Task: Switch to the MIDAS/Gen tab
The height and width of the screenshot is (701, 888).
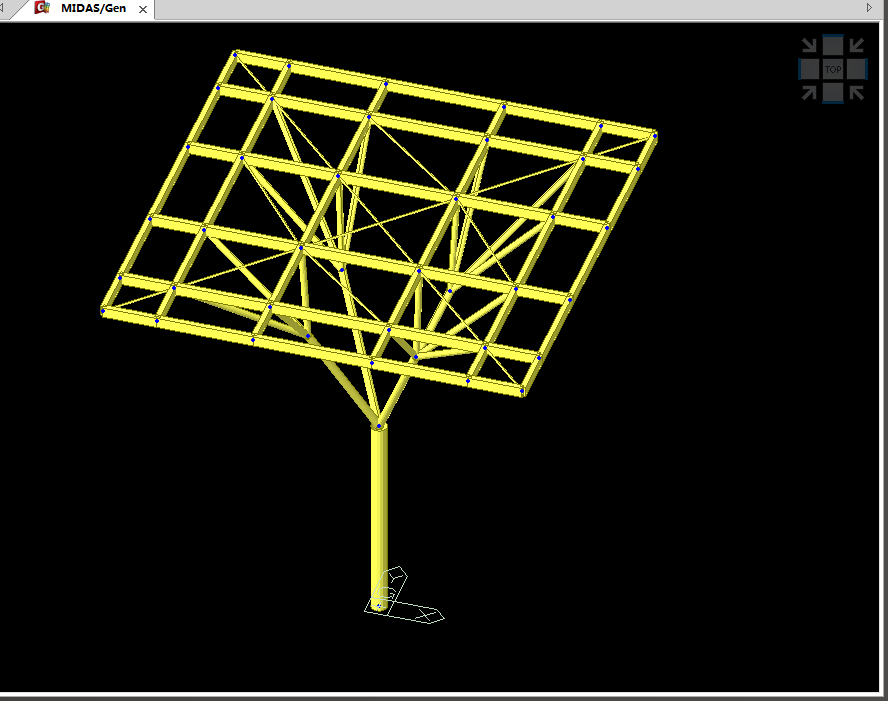Action: click(x=93, y=9)
